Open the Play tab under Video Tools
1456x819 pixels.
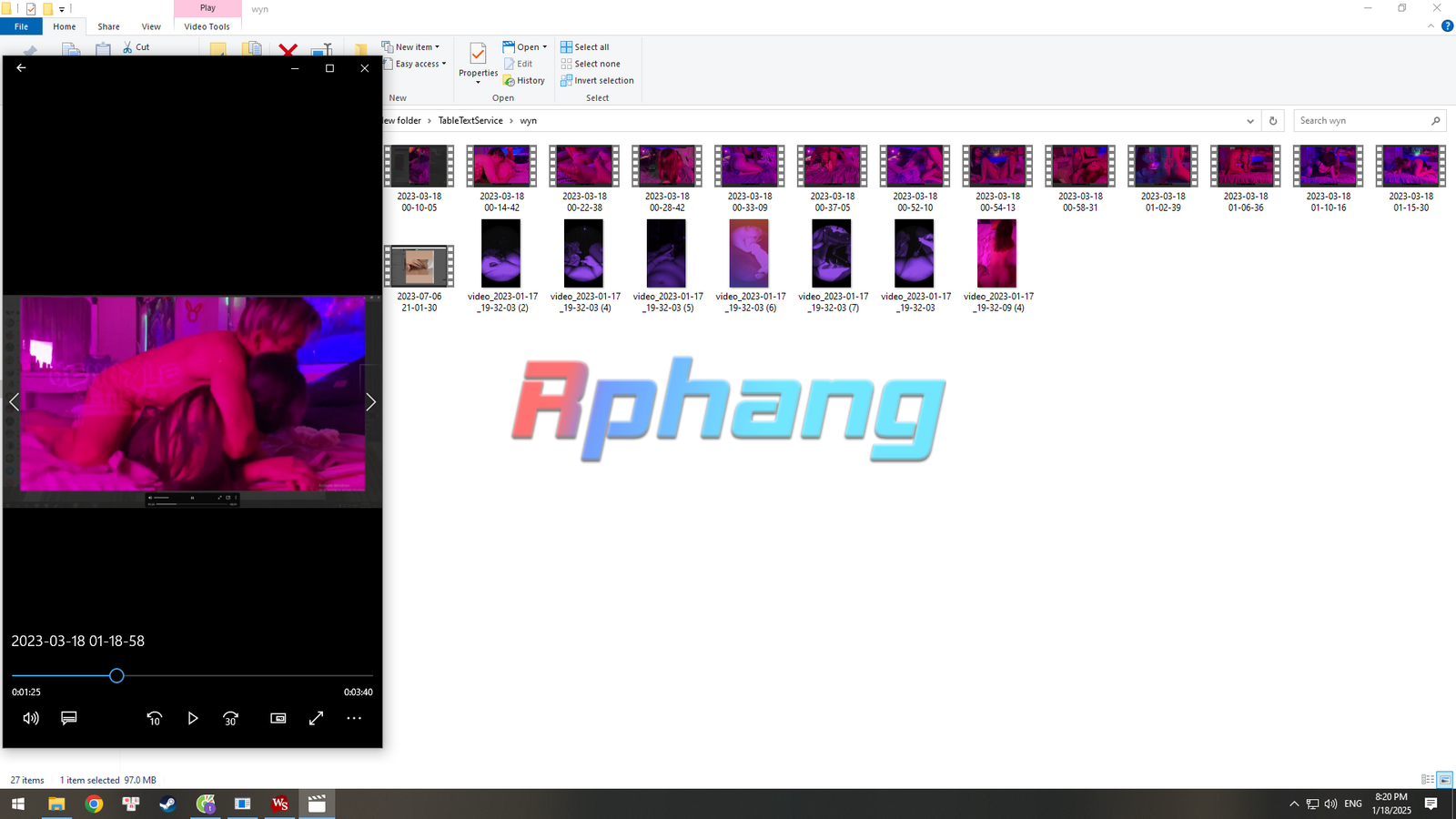[207, 8]
